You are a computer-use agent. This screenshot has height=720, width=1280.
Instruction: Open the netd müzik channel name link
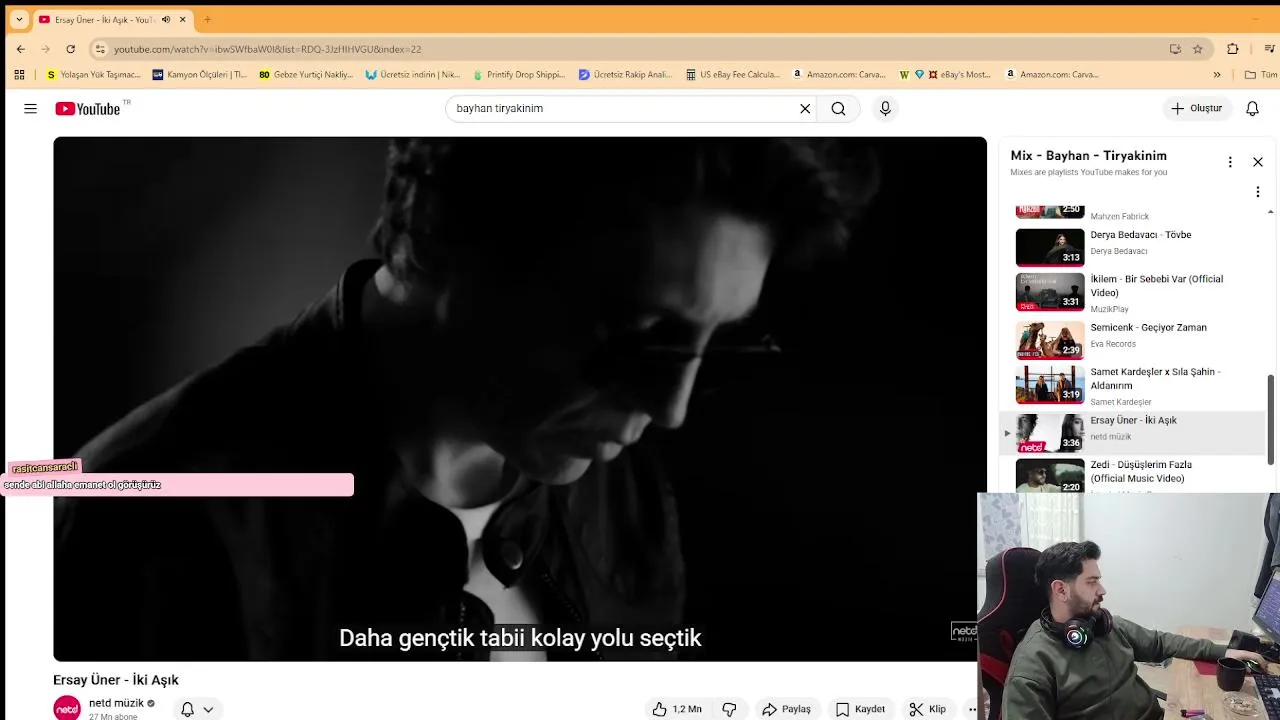click(x=116, y=703)
